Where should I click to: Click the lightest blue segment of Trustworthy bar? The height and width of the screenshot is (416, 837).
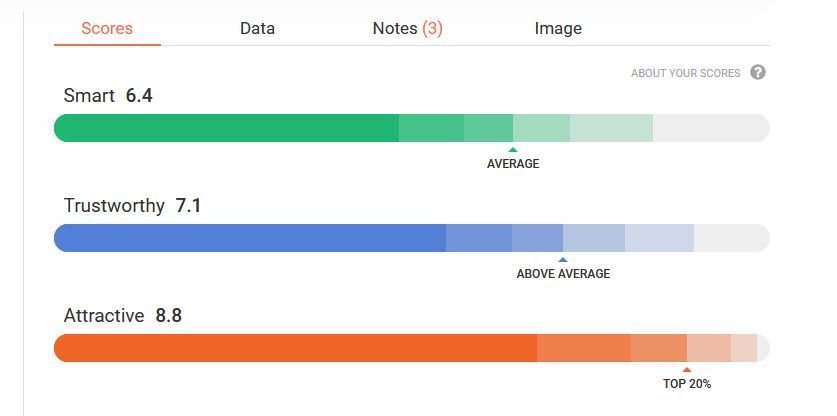coord(659,238)
